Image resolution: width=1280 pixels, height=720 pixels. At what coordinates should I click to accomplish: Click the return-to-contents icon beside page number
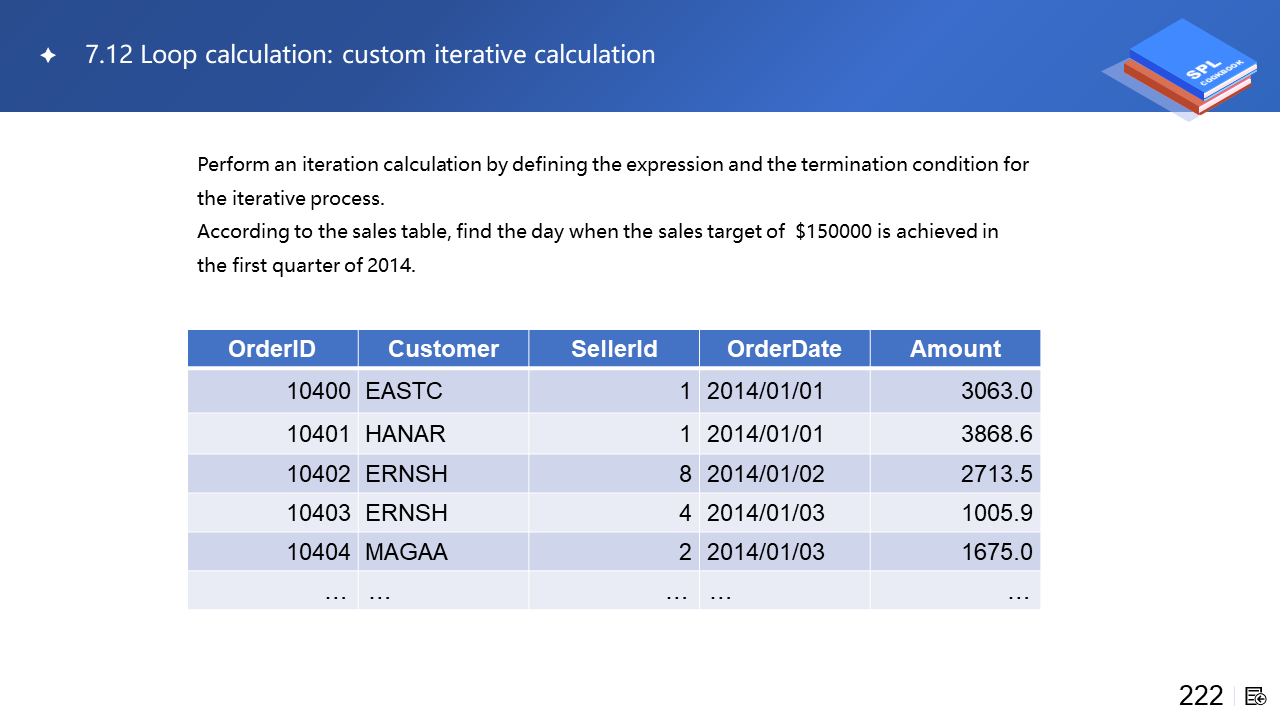coord(1256,696)
